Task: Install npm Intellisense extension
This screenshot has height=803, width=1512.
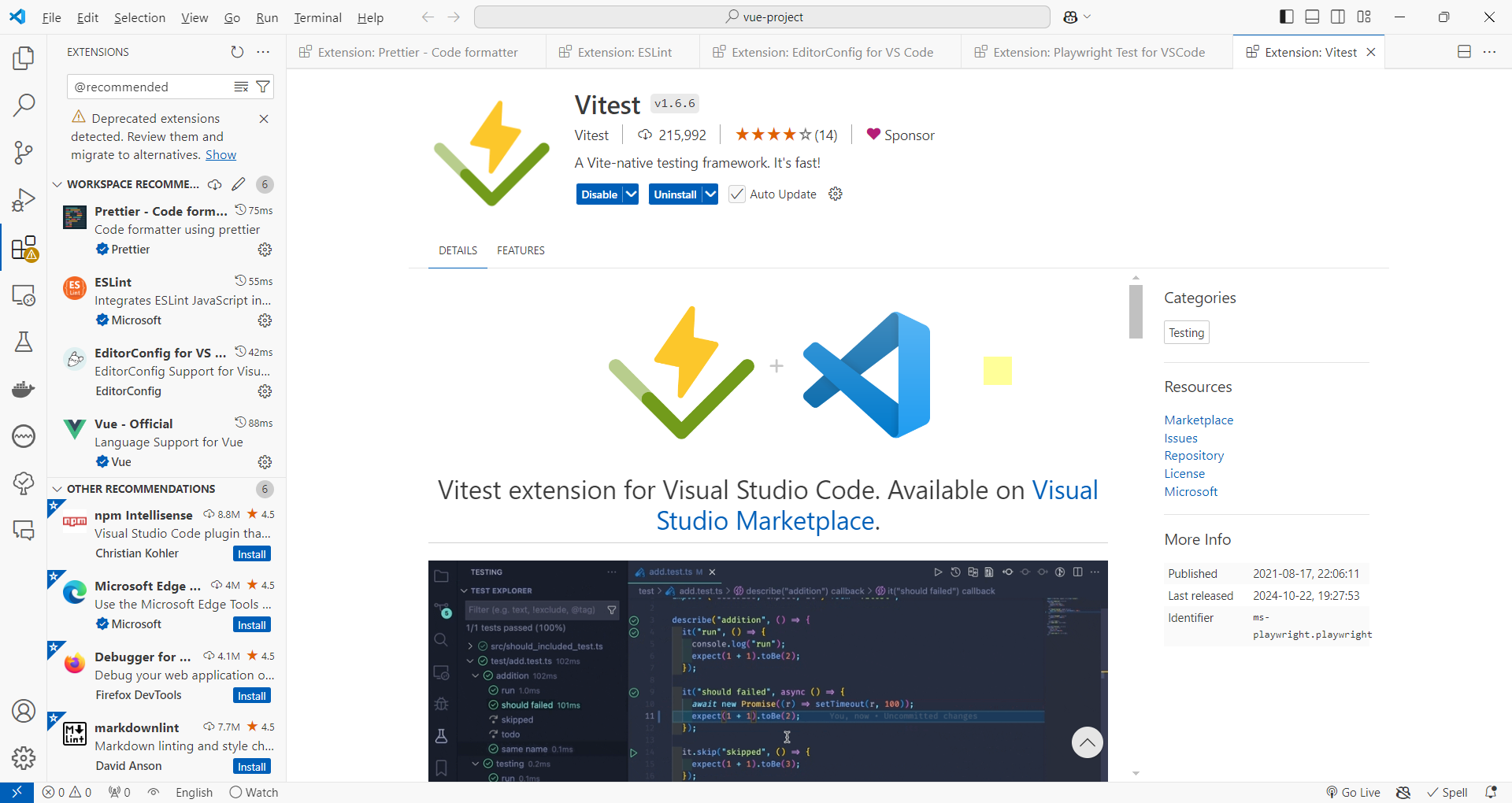Action: 252,554
